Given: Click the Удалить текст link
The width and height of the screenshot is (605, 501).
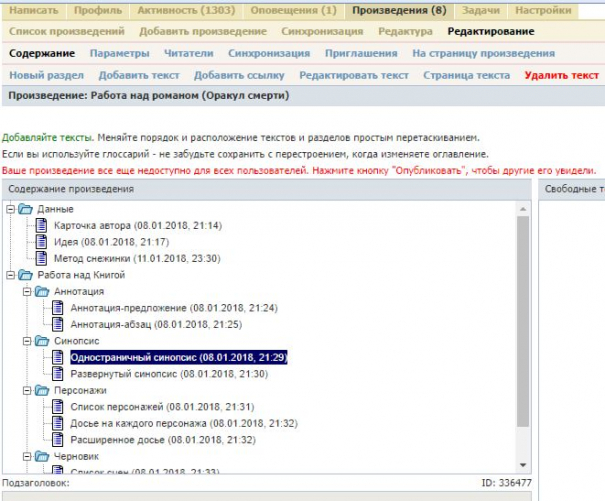Looking at the screenshot, I should 561,75.
